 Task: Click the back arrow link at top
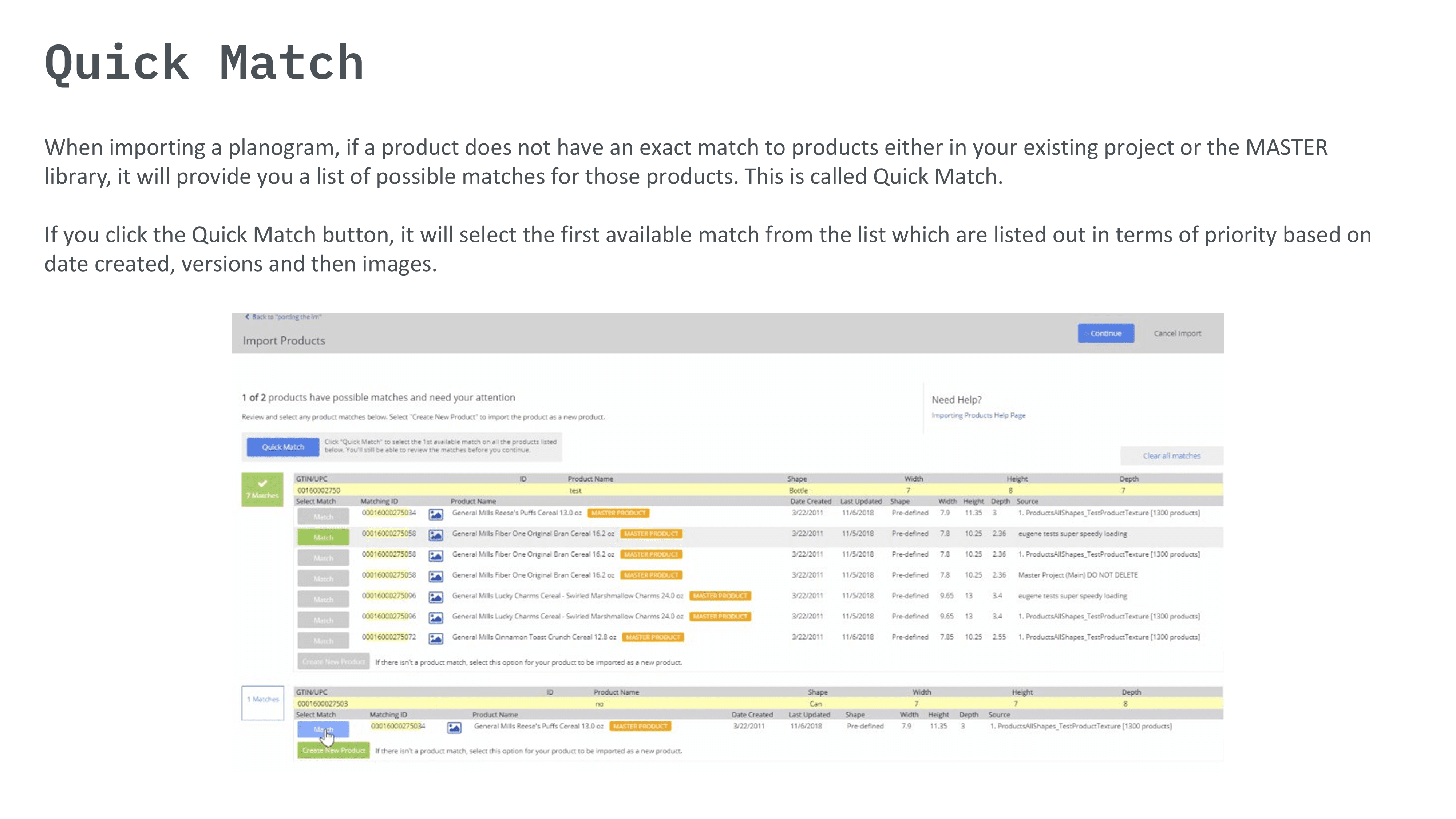pyautogui.click(x=283, y=317)
